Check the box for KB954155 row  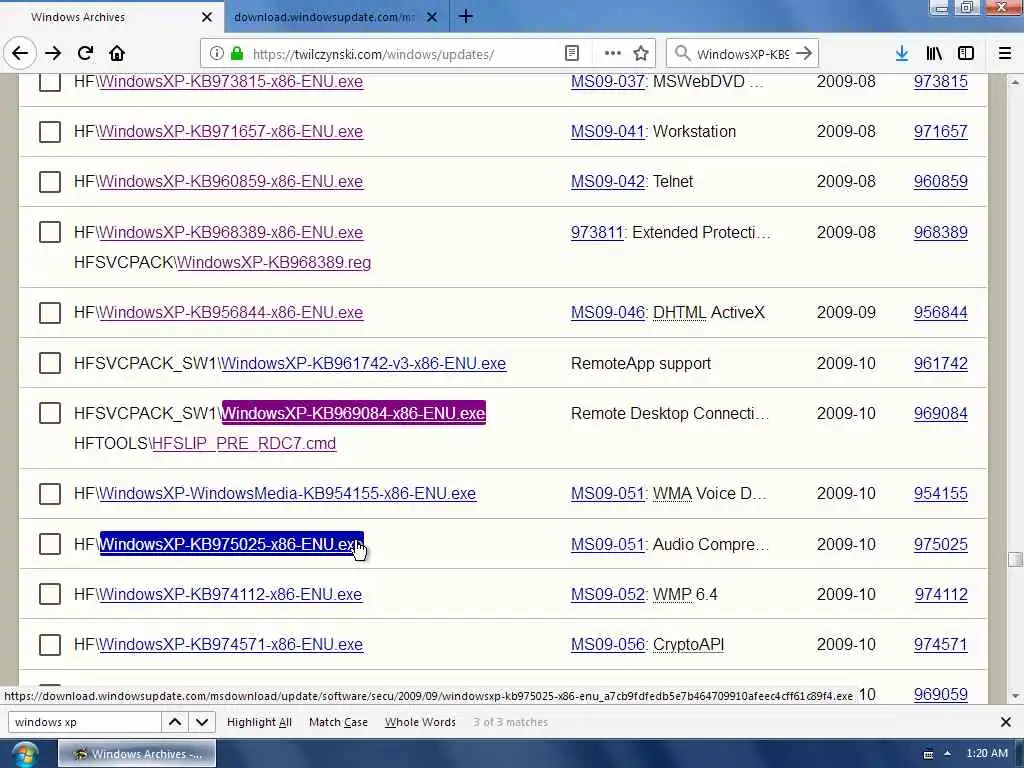pos(50,494)
